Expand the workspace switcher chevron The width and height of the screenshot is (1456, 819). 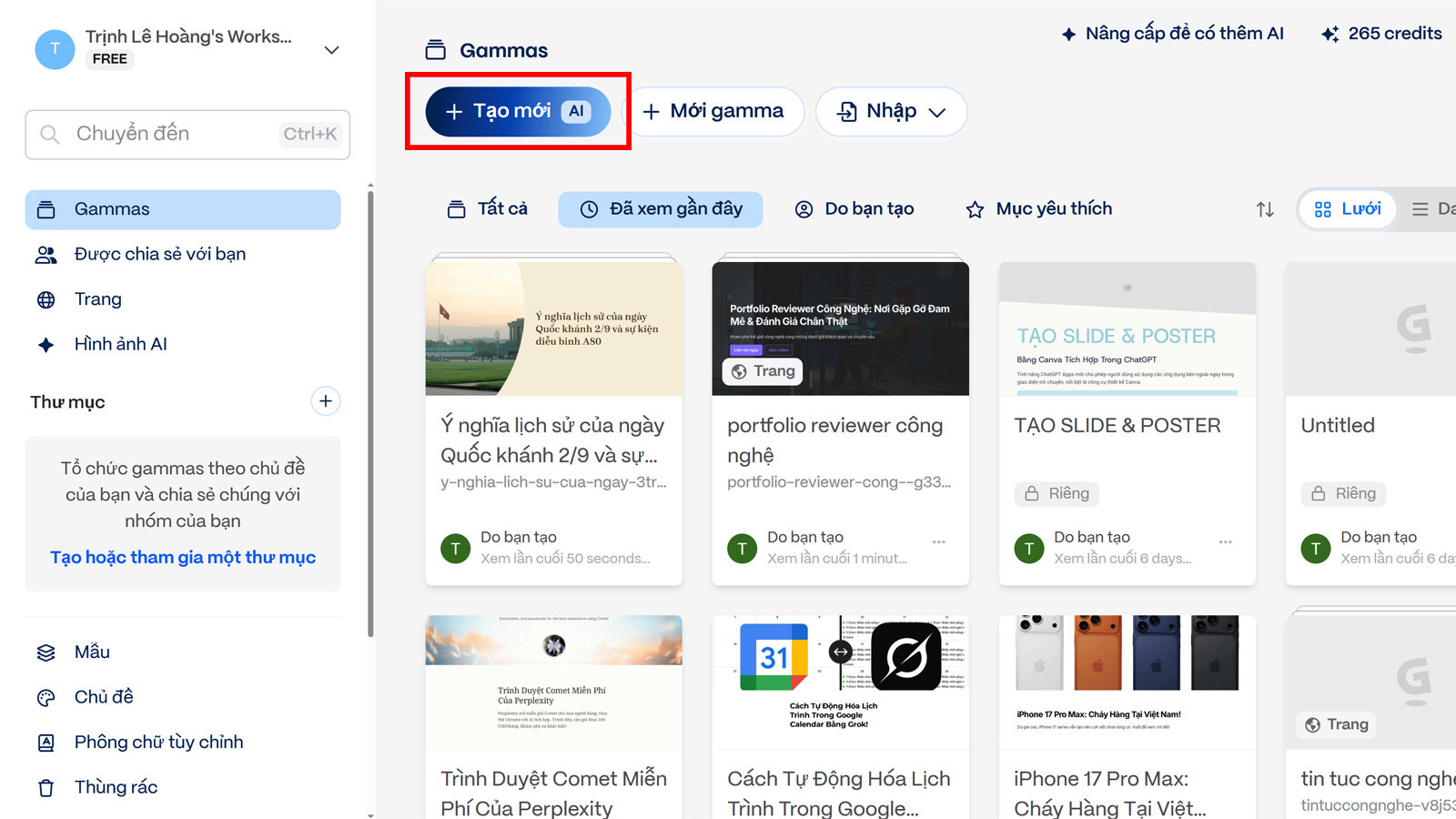pos(331,50)
